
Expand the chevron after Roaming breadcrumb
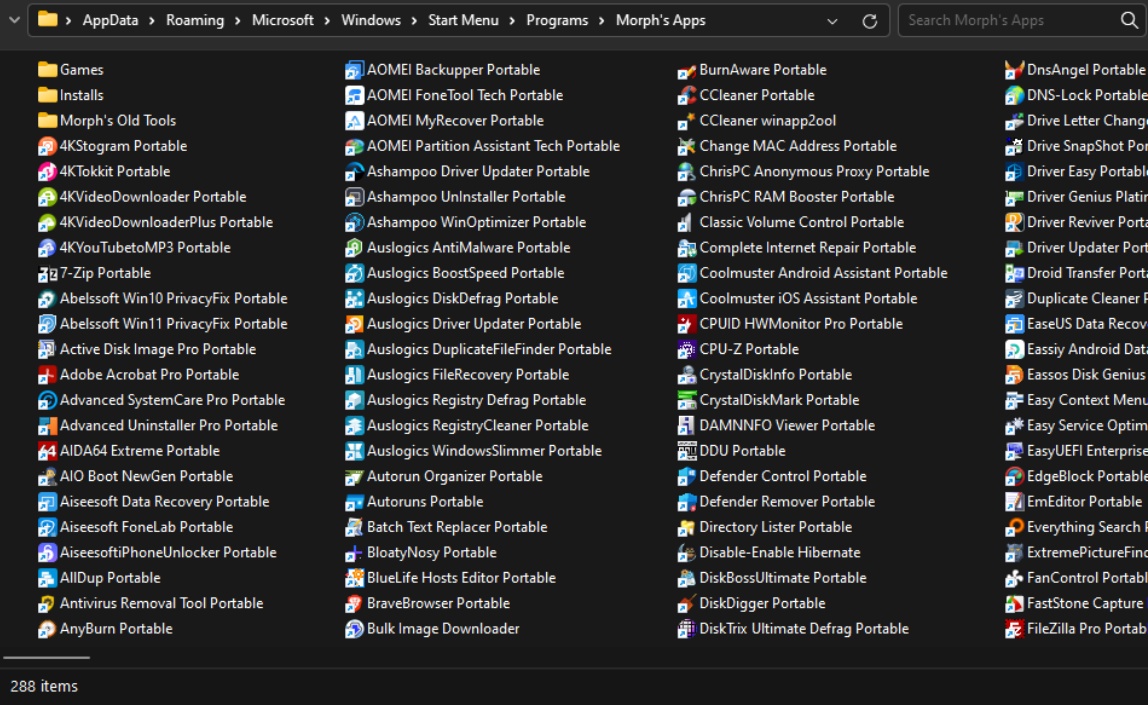coord(238,20)
